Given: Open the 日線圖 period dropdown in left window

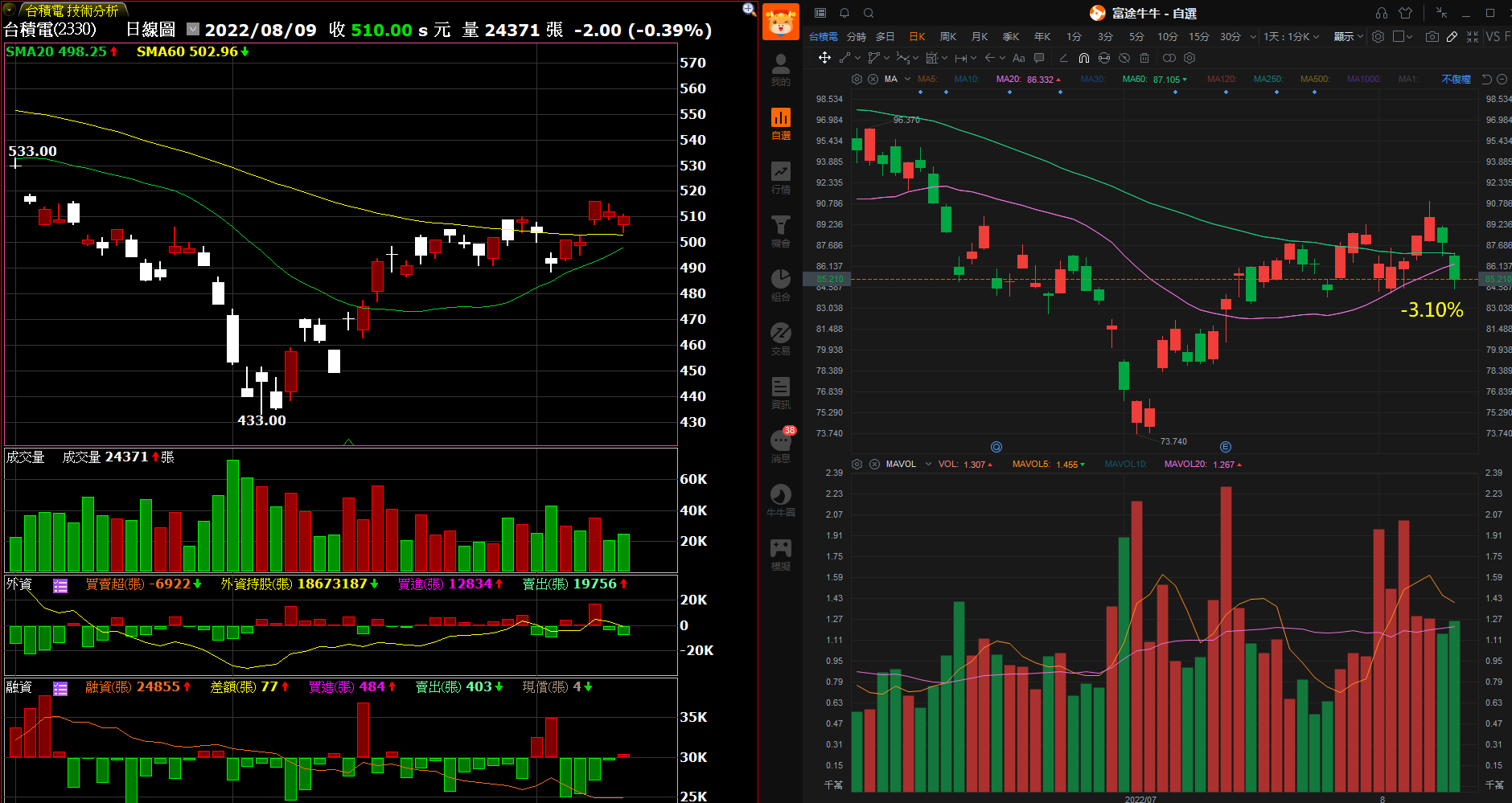Looking at the screenshot, I should point(193,29).
